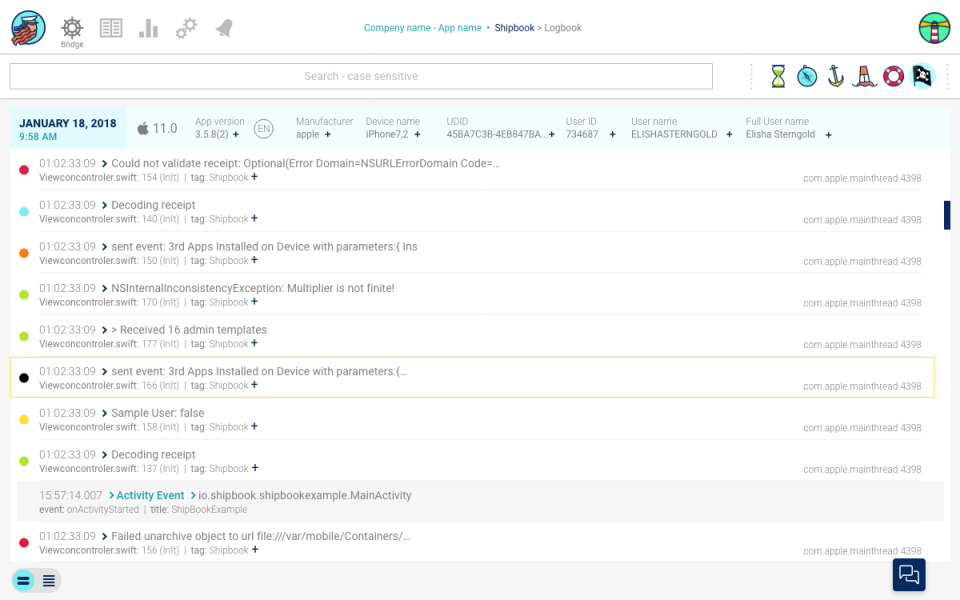This screenshot has height=600, width=960.
Task: Click thread text on Failed unarchive row
Action: 862,551
